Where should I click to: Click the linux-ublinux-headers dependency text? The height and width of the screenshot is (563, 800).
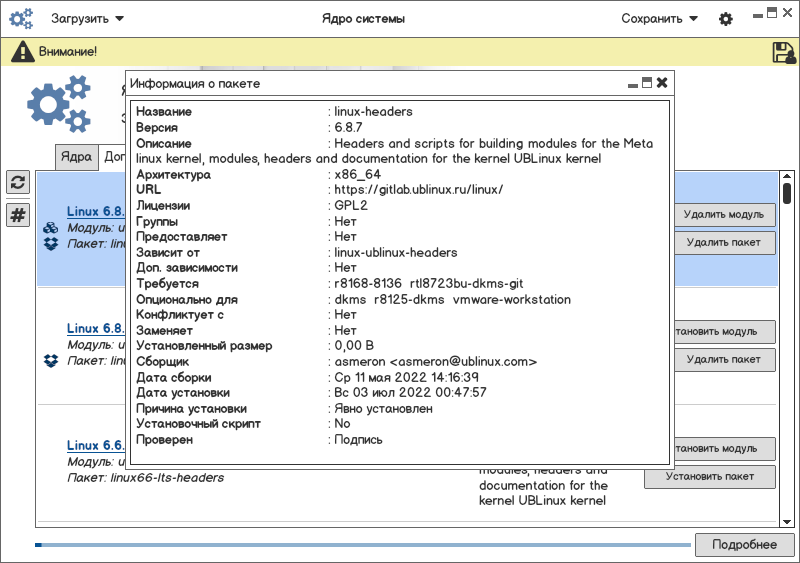click(x=395, y=253)
